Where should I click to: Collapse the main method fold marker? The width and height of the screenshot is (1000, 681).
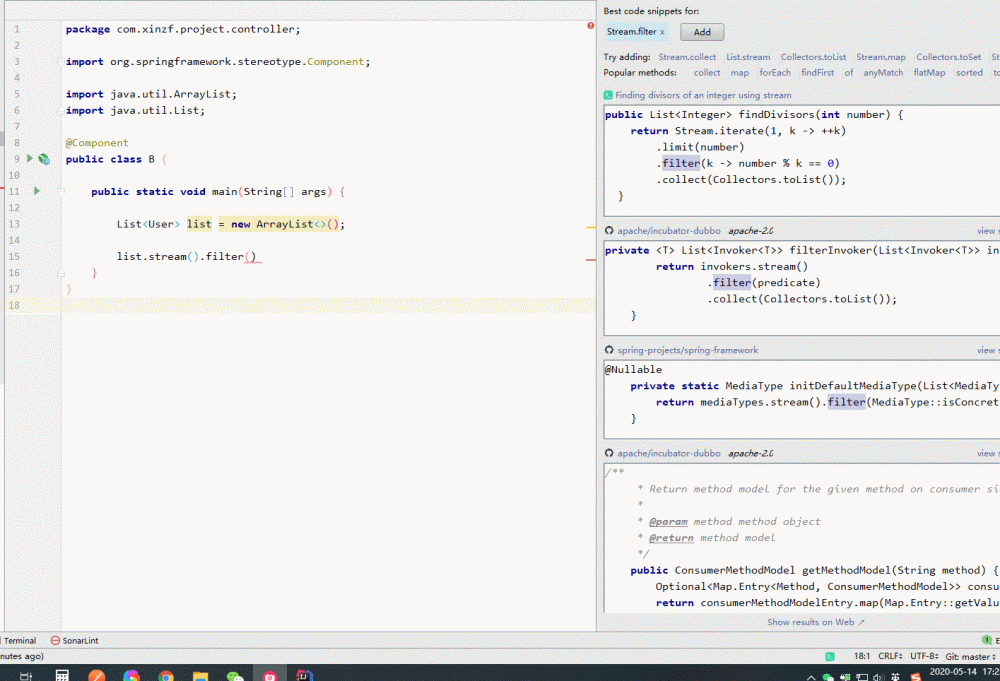coord(61,191)
